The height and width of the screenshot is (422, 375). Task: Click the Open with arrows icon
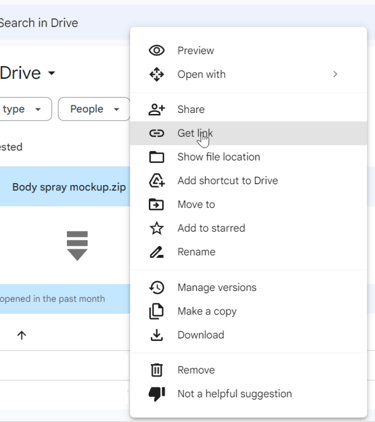pos(156,74)
